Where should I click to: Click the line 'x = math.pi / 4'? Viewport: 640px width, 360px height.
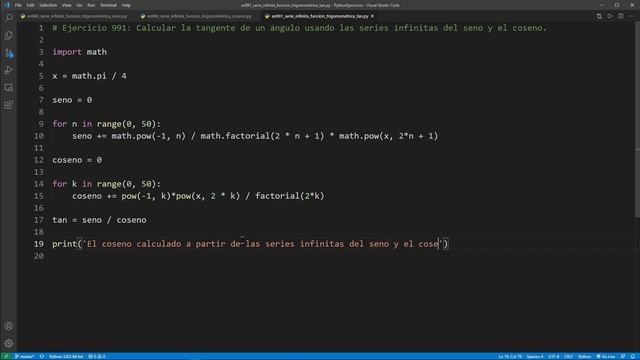(89, 76)
